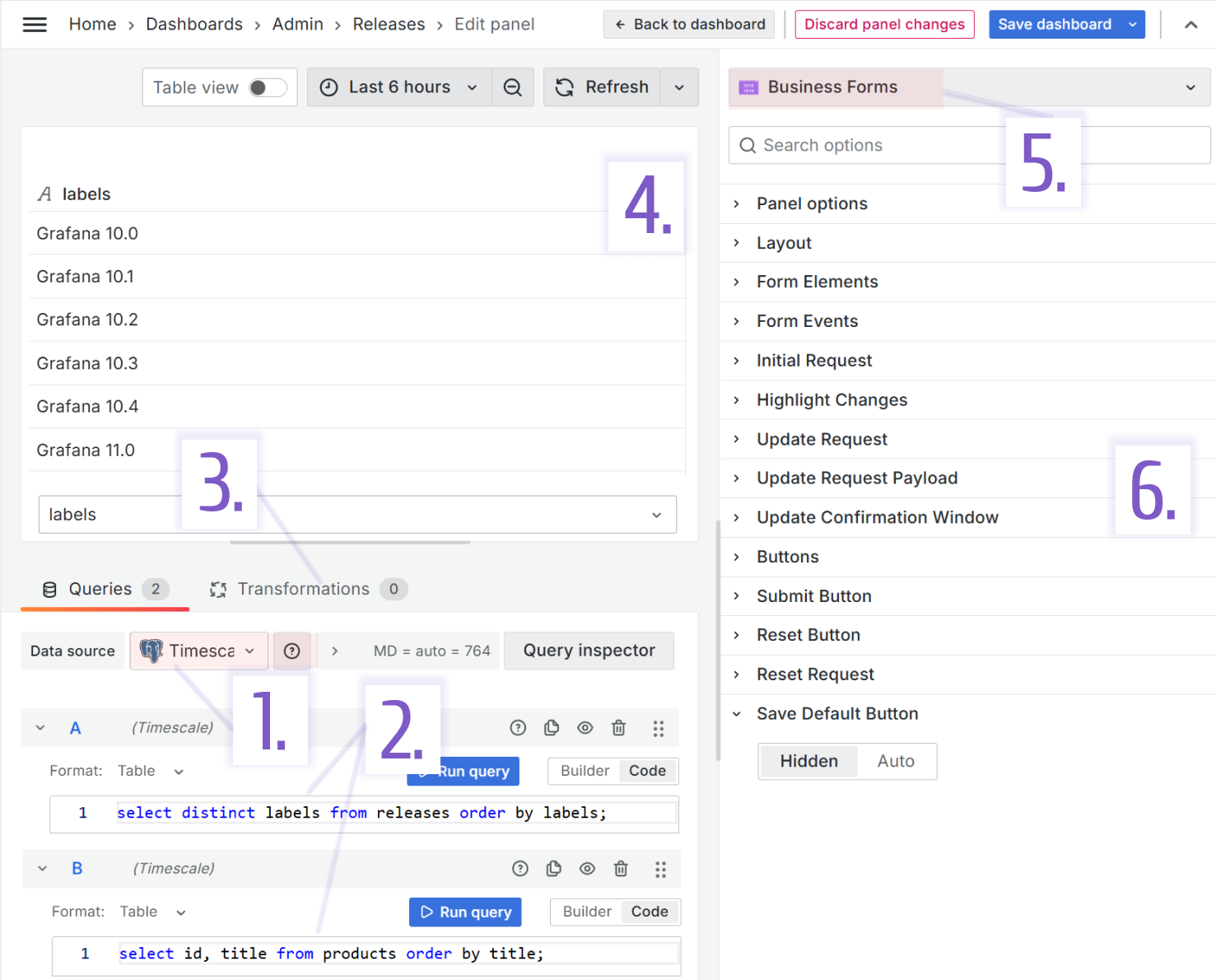Switch to the Transformations tab
1216x980 pixels.
pos(309,590)
